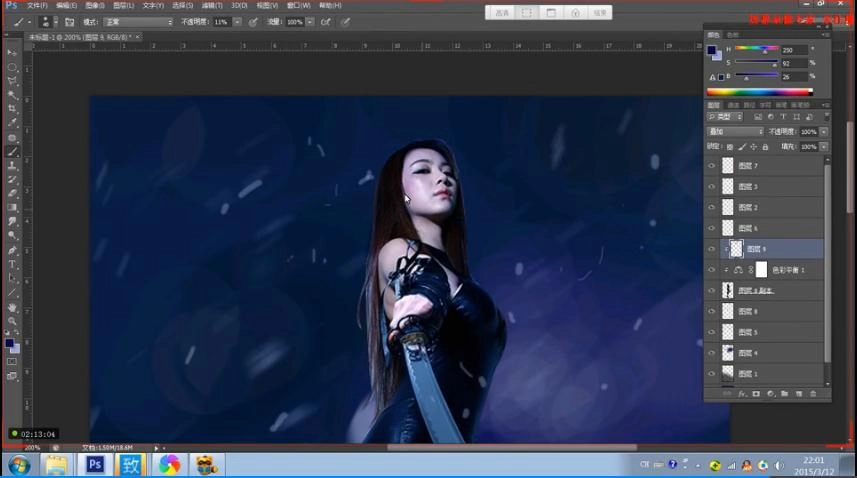The image size is (857, 478).
Task: Select the Crop tool
Action: (12, 108)
